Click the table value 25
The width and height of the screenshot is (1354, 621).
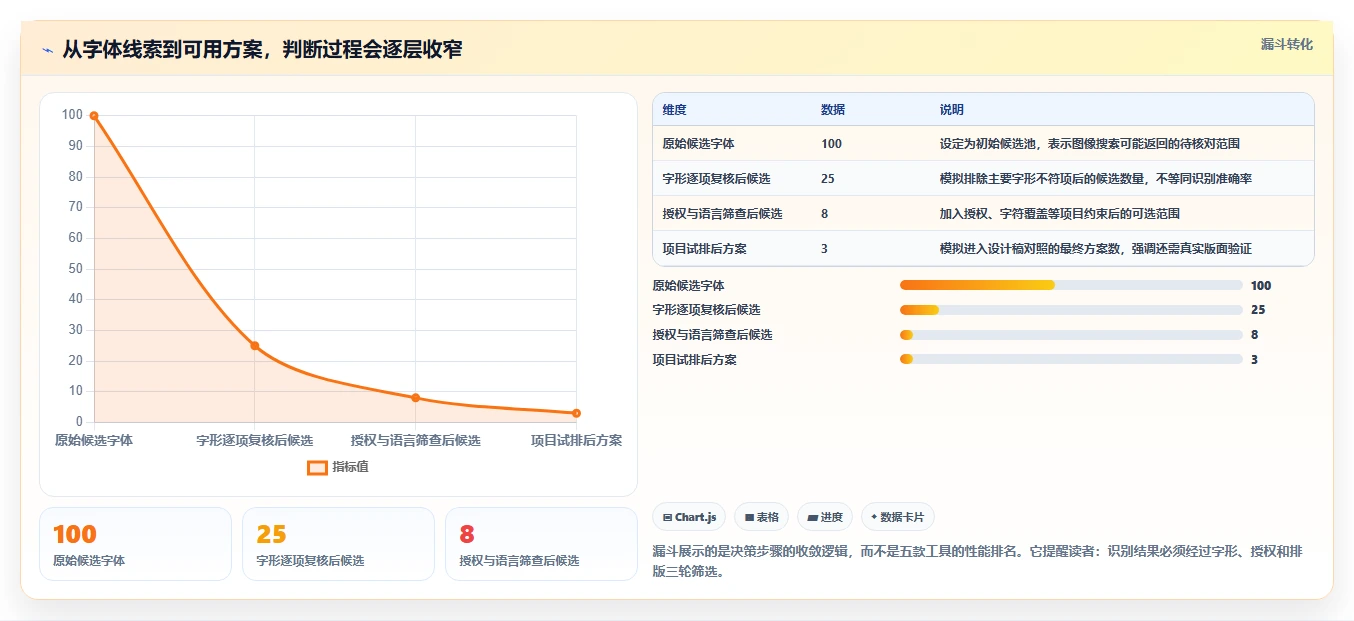click(x=828, y=179)
